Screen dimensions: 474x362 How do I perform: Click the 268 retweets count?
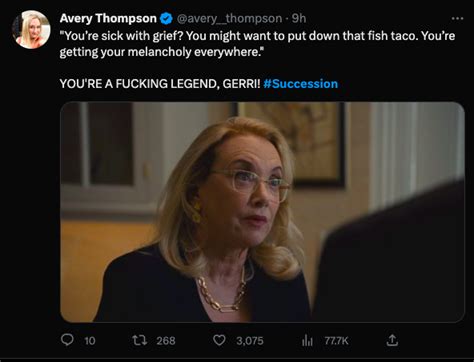click(x=166, y=341)
